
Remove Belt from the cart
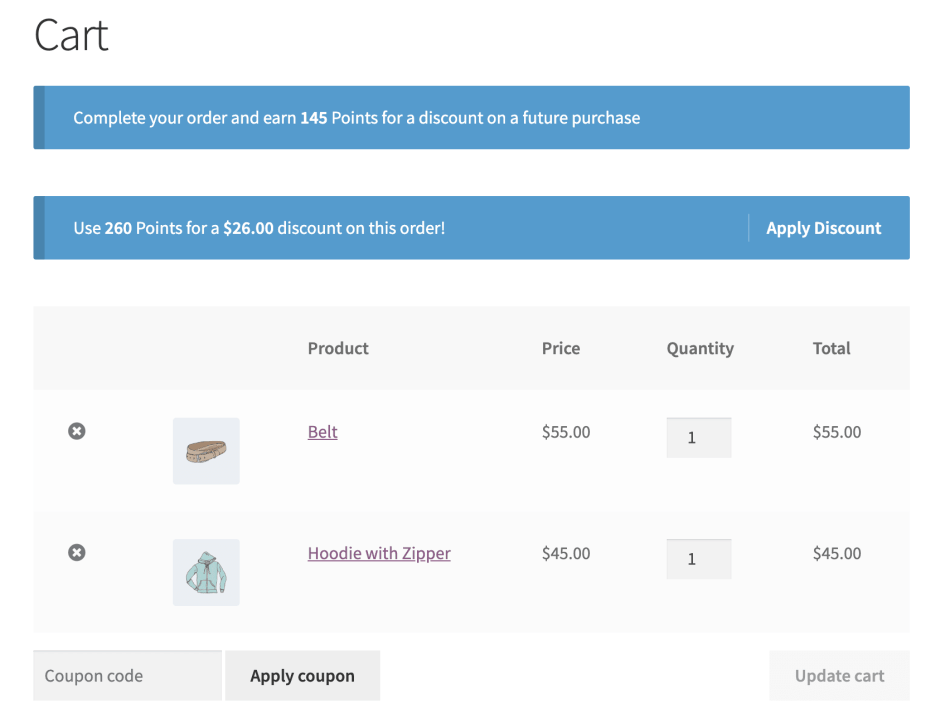(77, 431)
